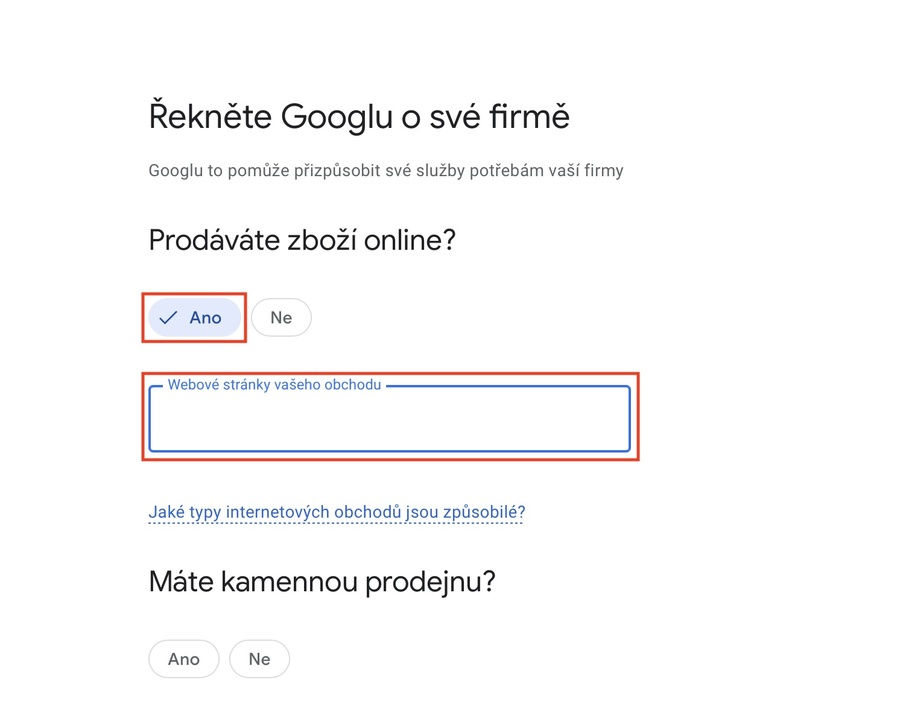
Task: Click the link about eligible online store types
Action: point(337,513)
